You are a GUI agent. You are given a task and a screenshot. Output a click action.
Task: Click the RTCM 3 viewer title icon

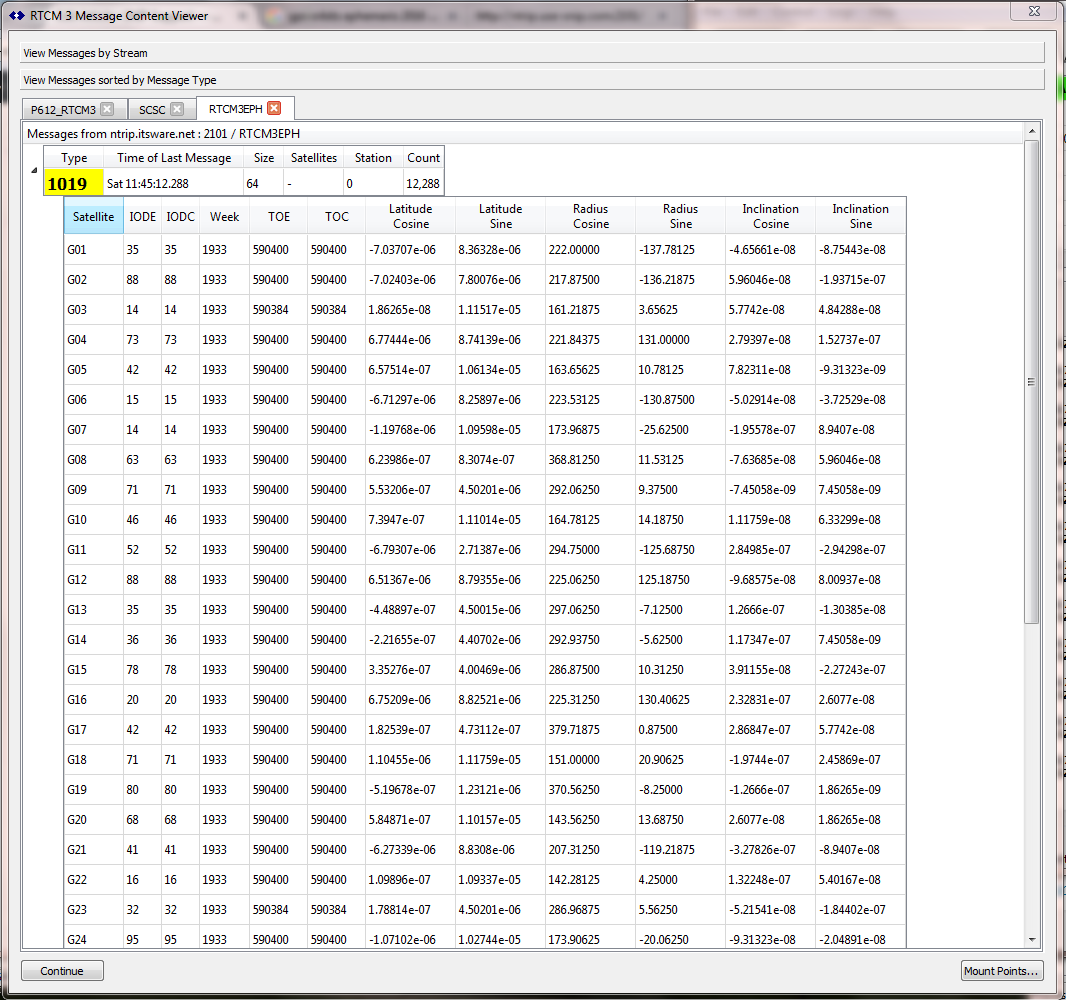click(16, 15)
